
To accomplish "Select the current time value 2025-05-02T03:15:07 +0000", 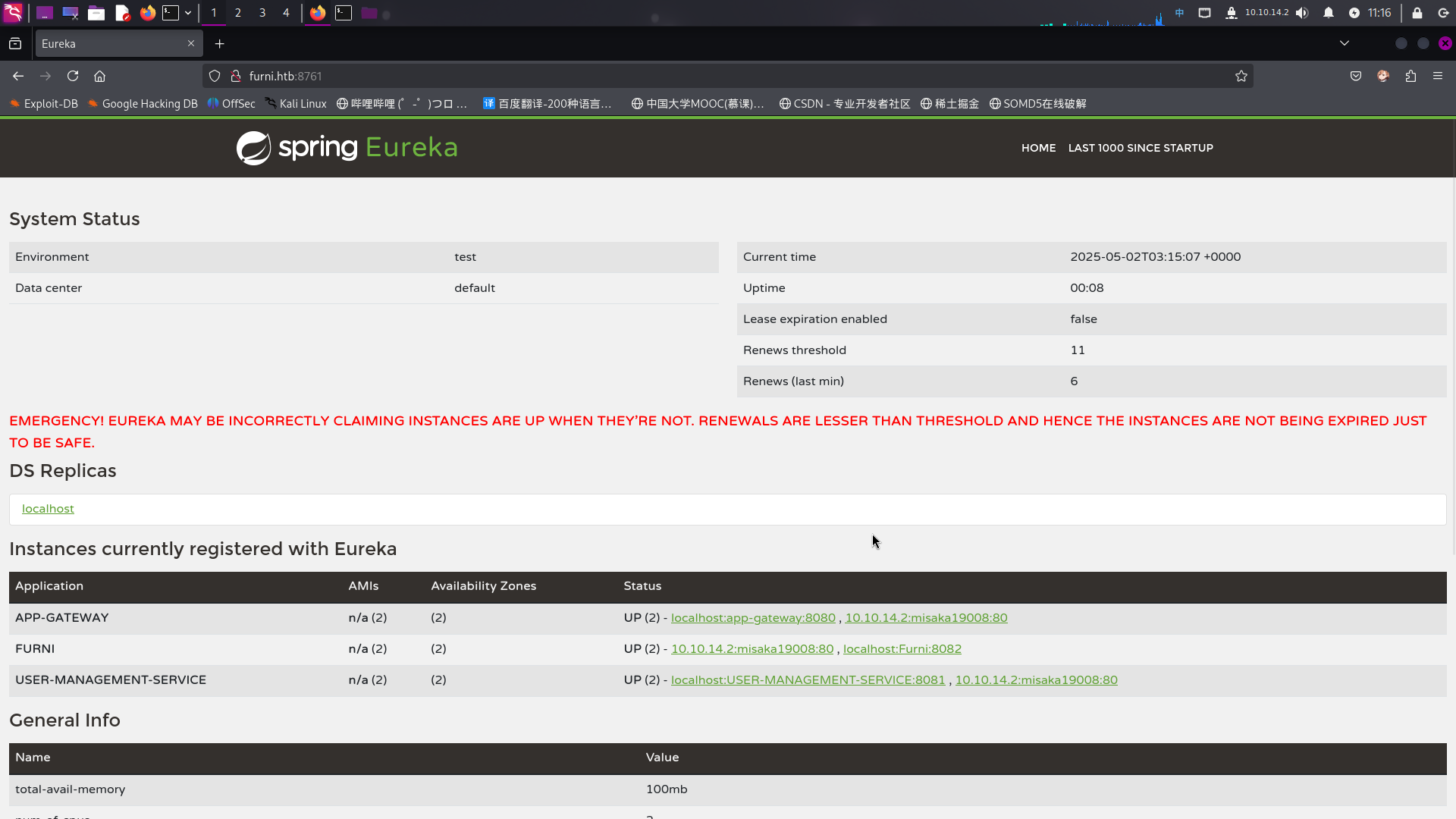I will pyautogui.click(x=1156, y=257).
